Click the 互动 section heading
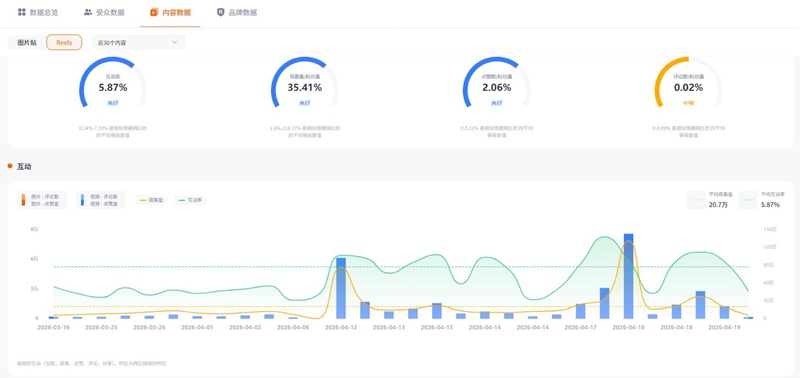800x378 pixels. pyautogui.click(x=24, y=166)
